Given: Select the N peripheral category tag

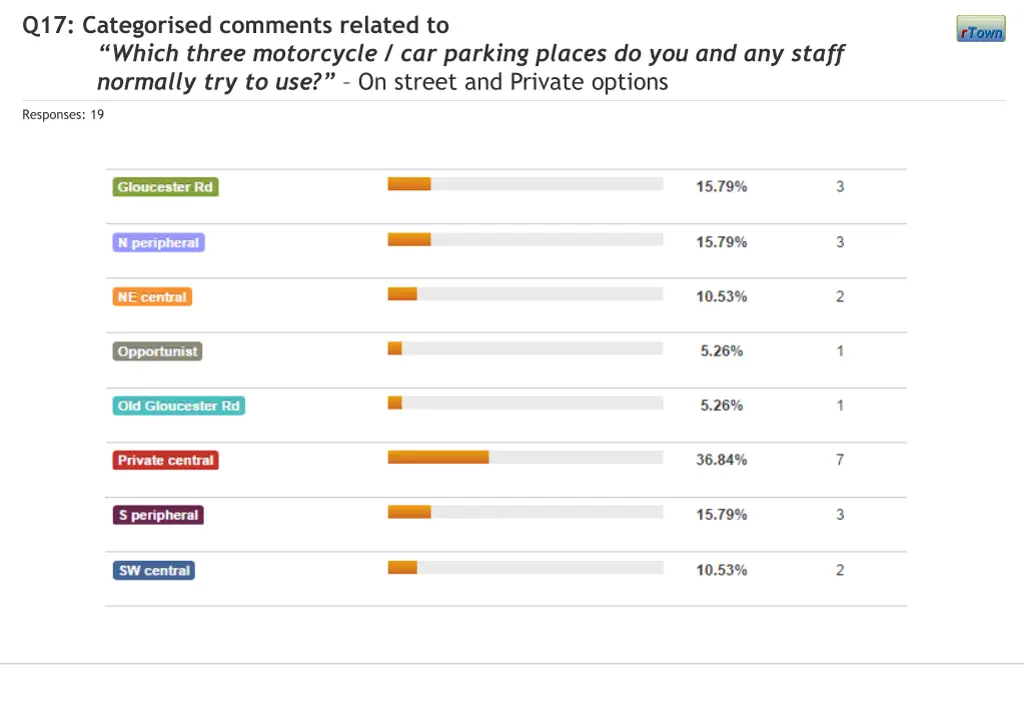Looking at the screenshot, I should click(158, 242).
